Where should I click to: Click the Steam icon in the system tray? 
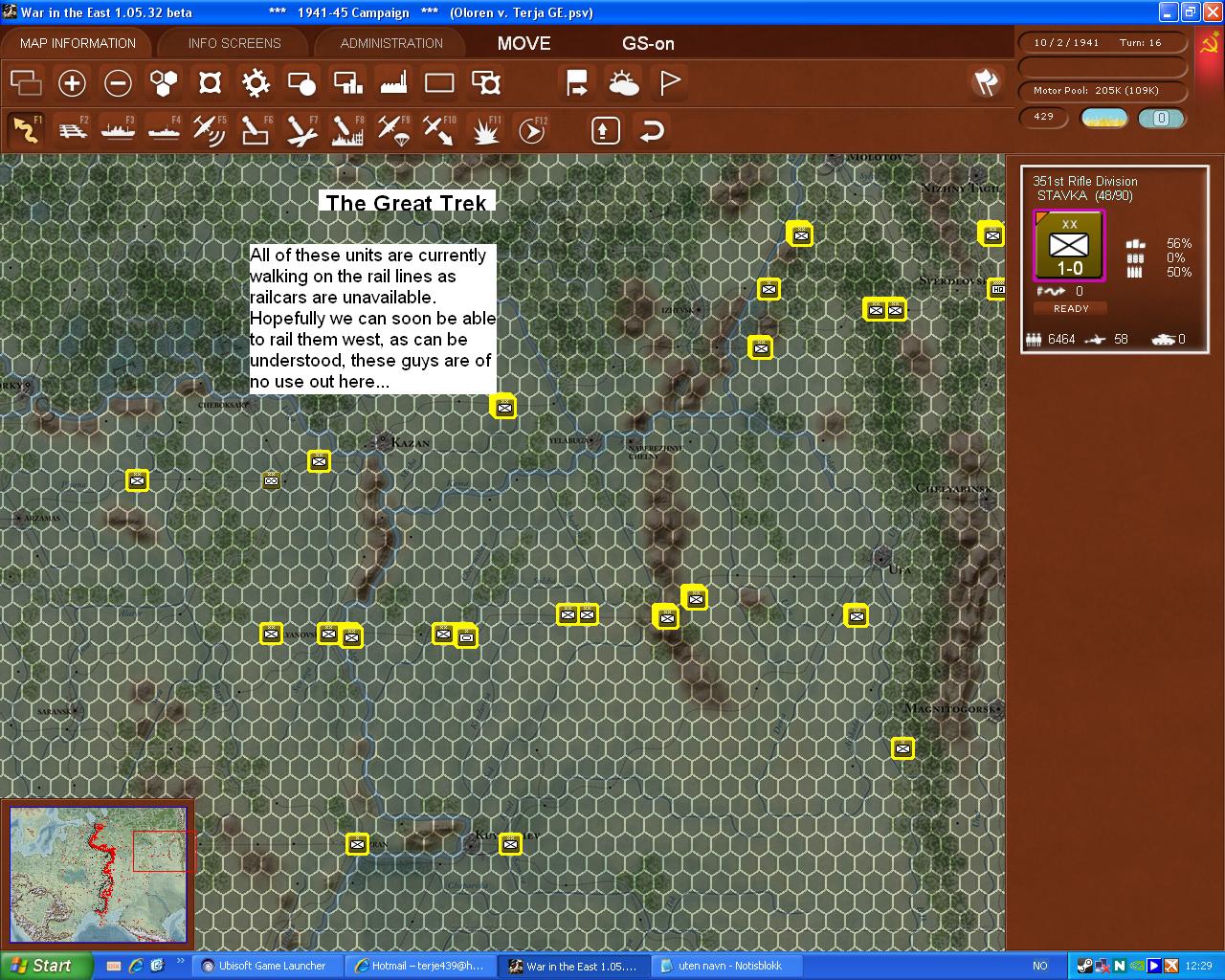coord(1085,966)
